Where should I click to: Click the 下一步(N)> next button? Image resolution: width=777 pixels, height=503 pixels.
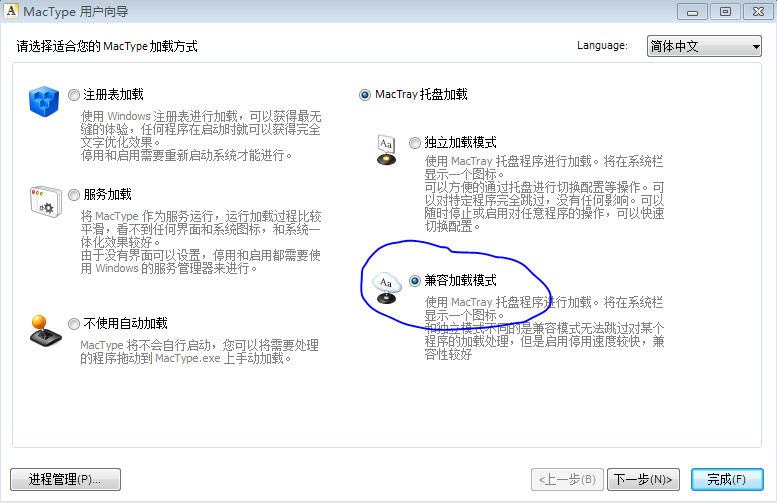[x=643, y=479]
